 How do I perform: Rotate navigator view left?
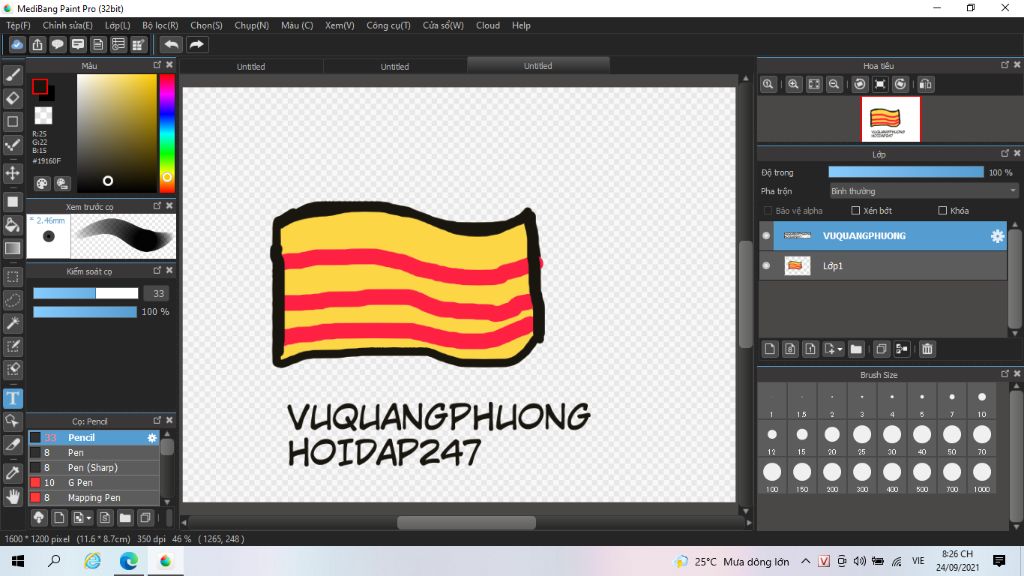tap(860, 84)
